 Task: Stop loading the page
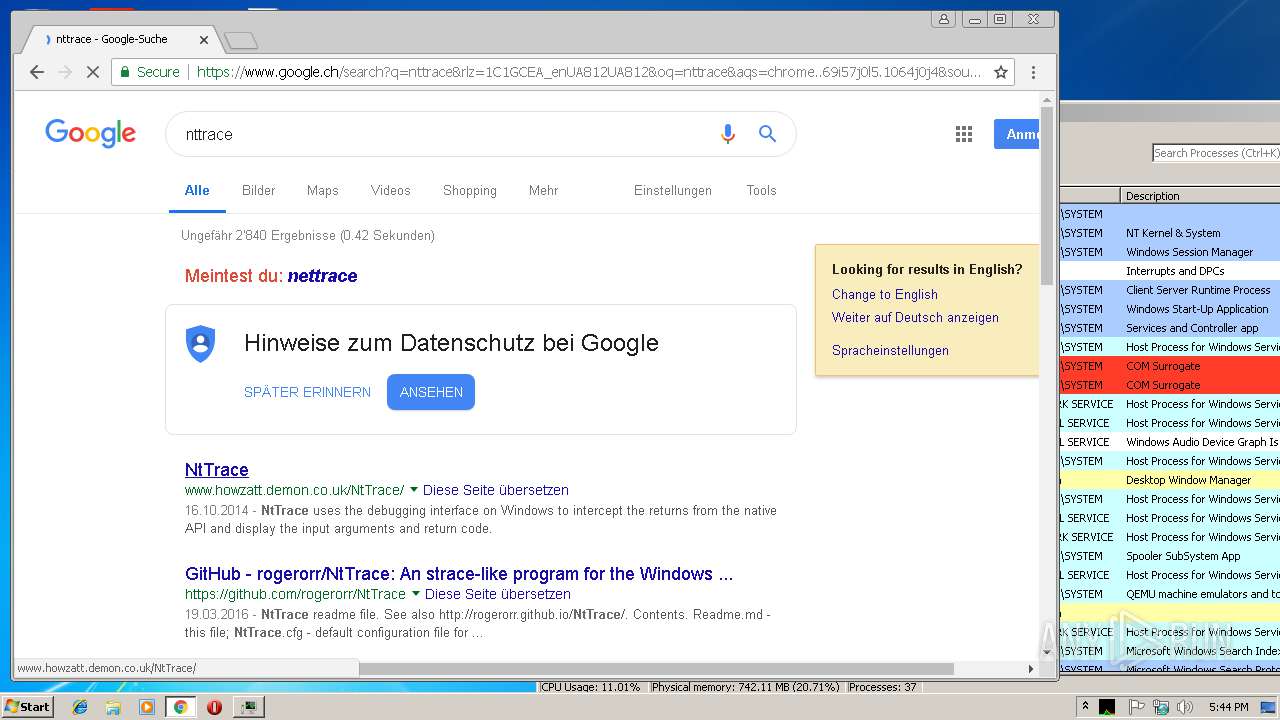pos(93,72)
